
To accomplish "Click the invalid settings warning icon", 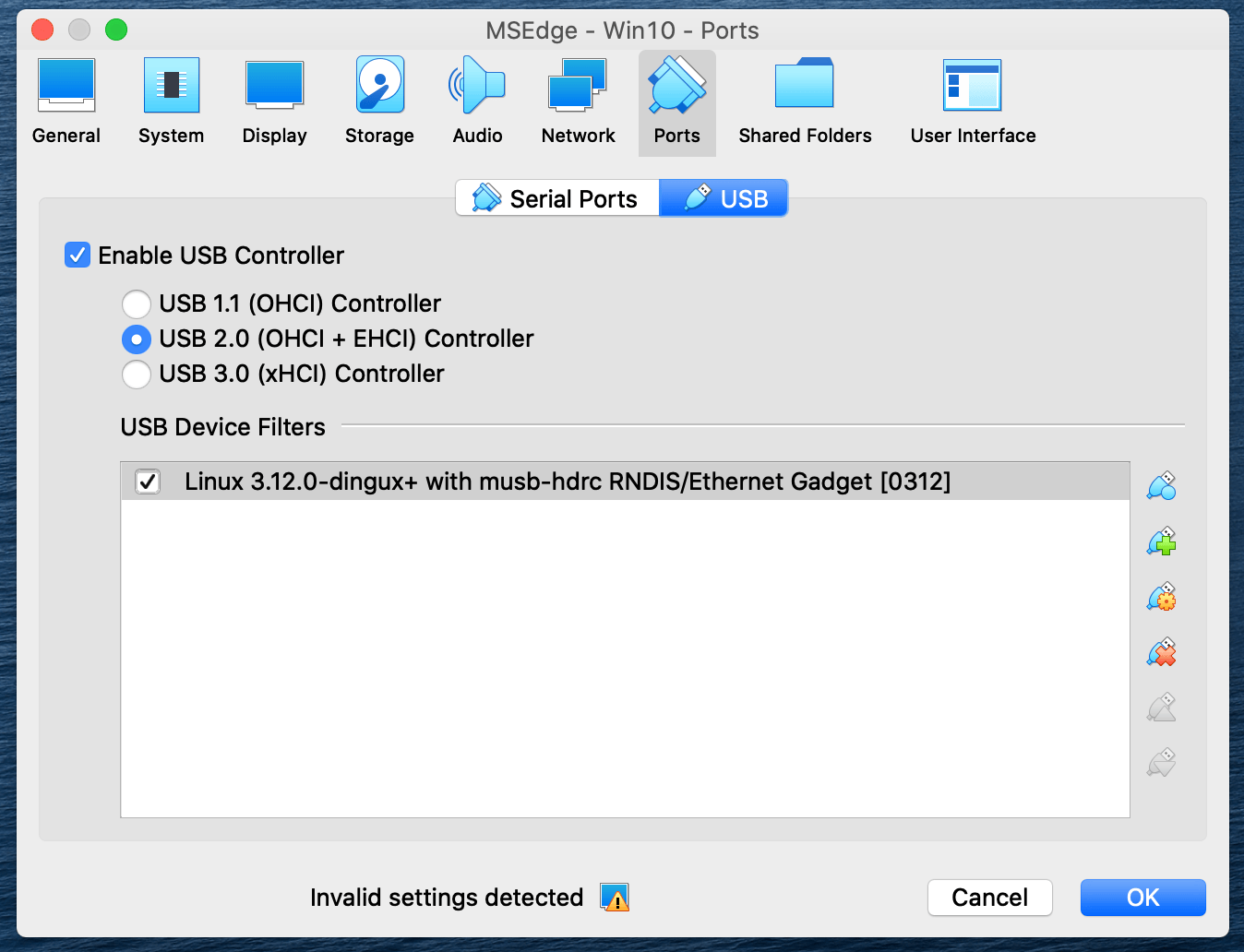I will (615, 898).
